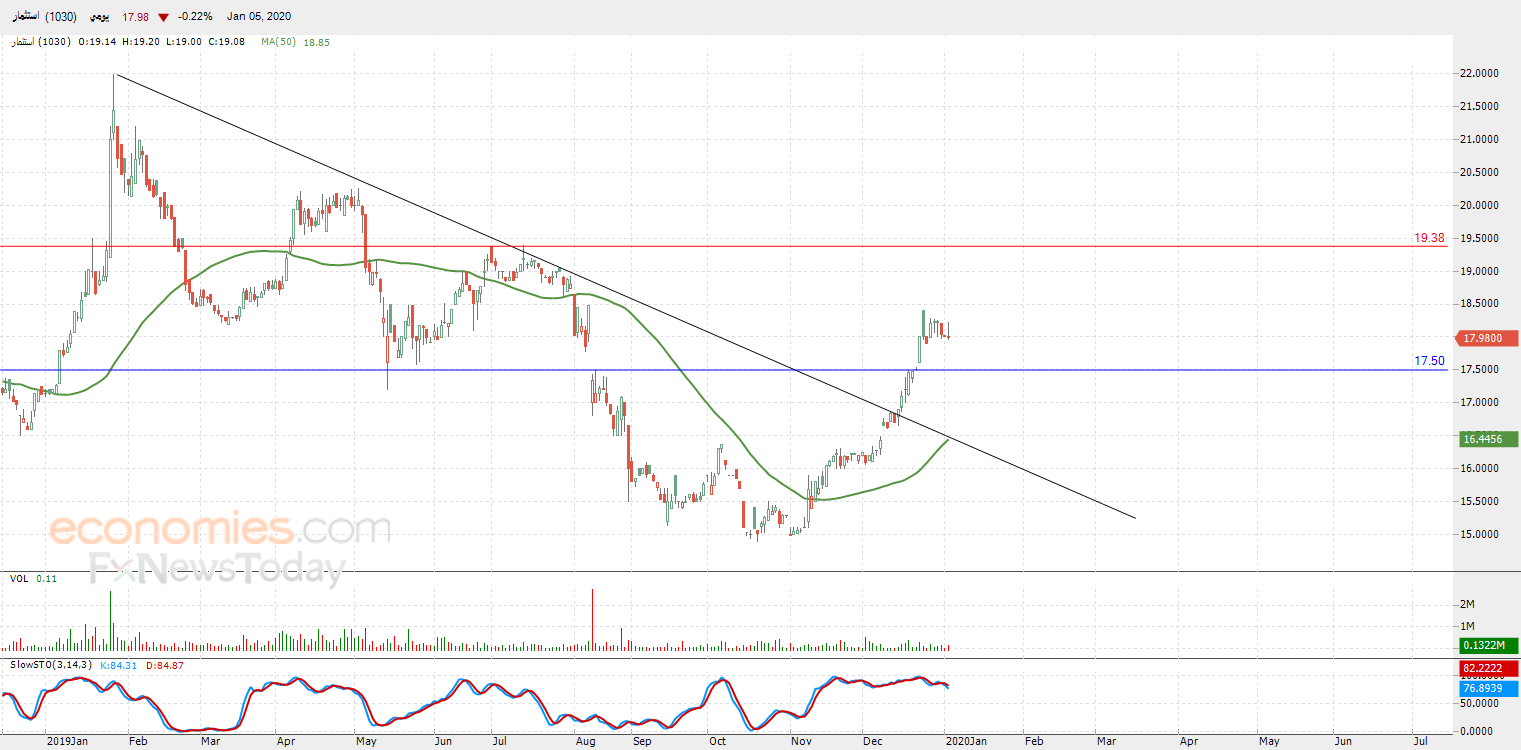
Task: Click the Sep time axis label
Action: pos(642,742)
